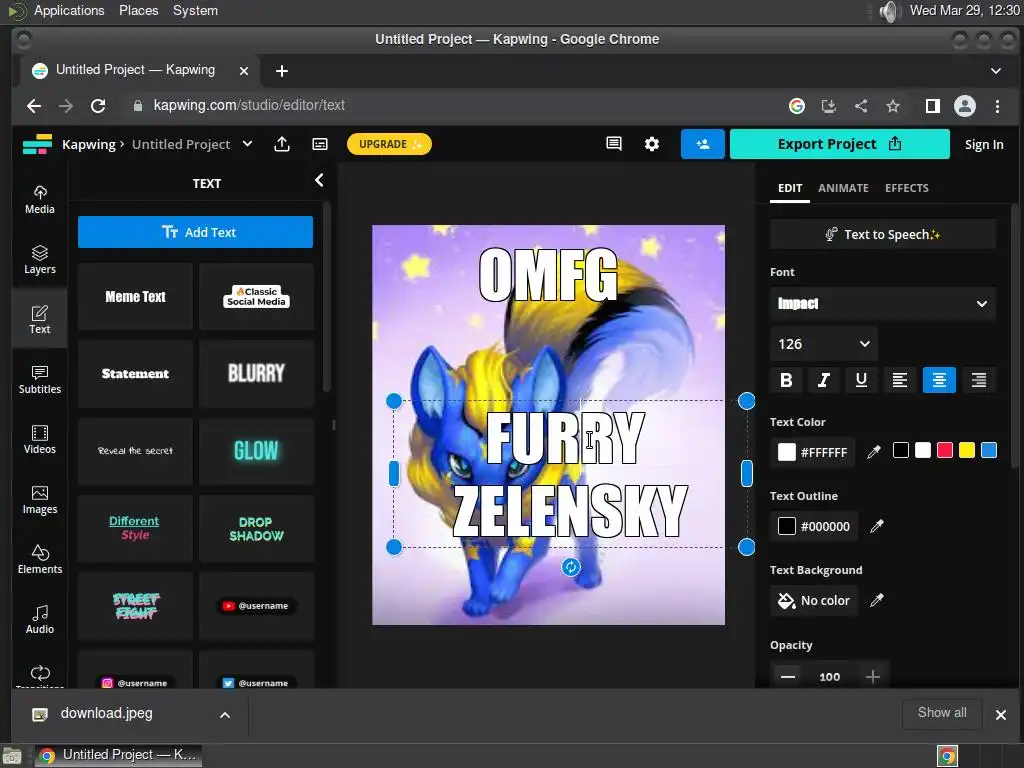The width and height of the screenshot is (1024, 768).
Task: Open the Elements sidebar panel
Action: click(x=40, y=560)
